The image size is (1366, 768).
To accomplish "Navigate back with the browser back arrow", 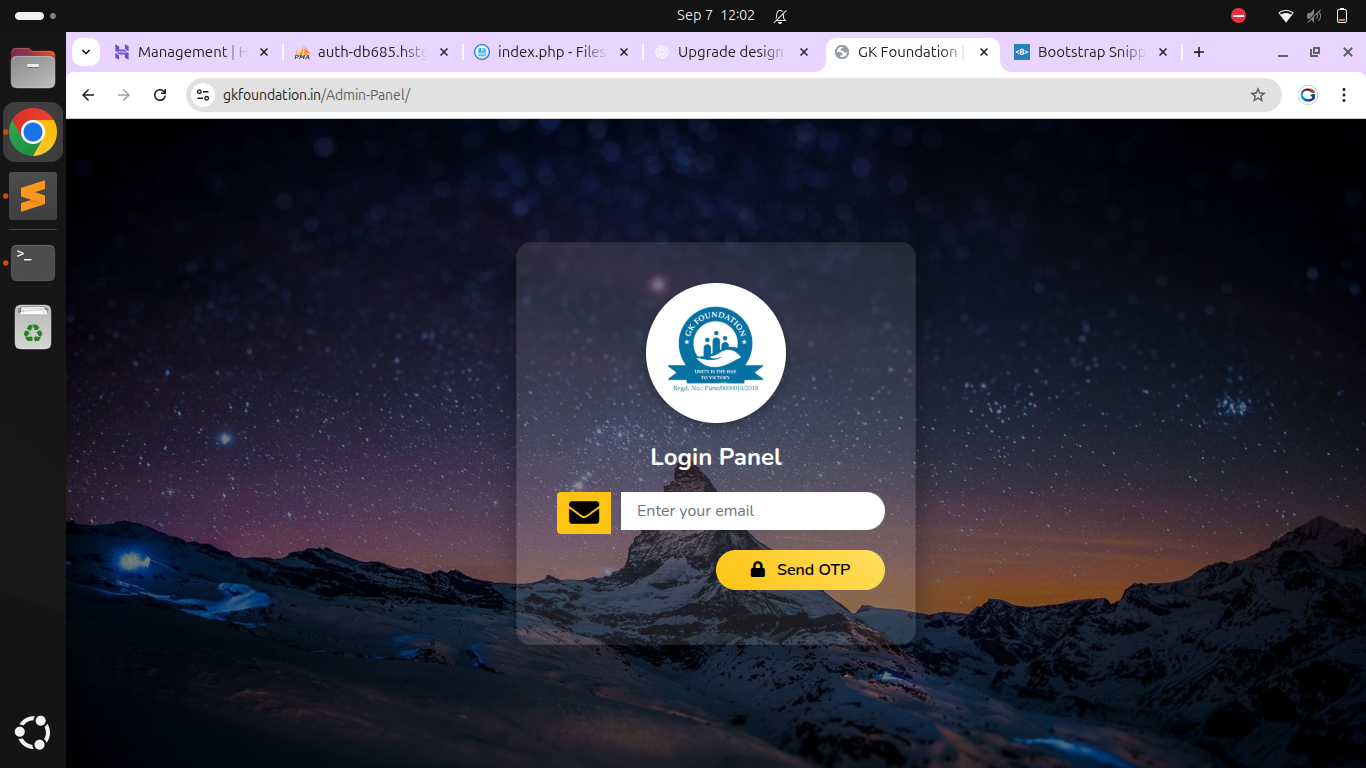I will pos(87,95).
